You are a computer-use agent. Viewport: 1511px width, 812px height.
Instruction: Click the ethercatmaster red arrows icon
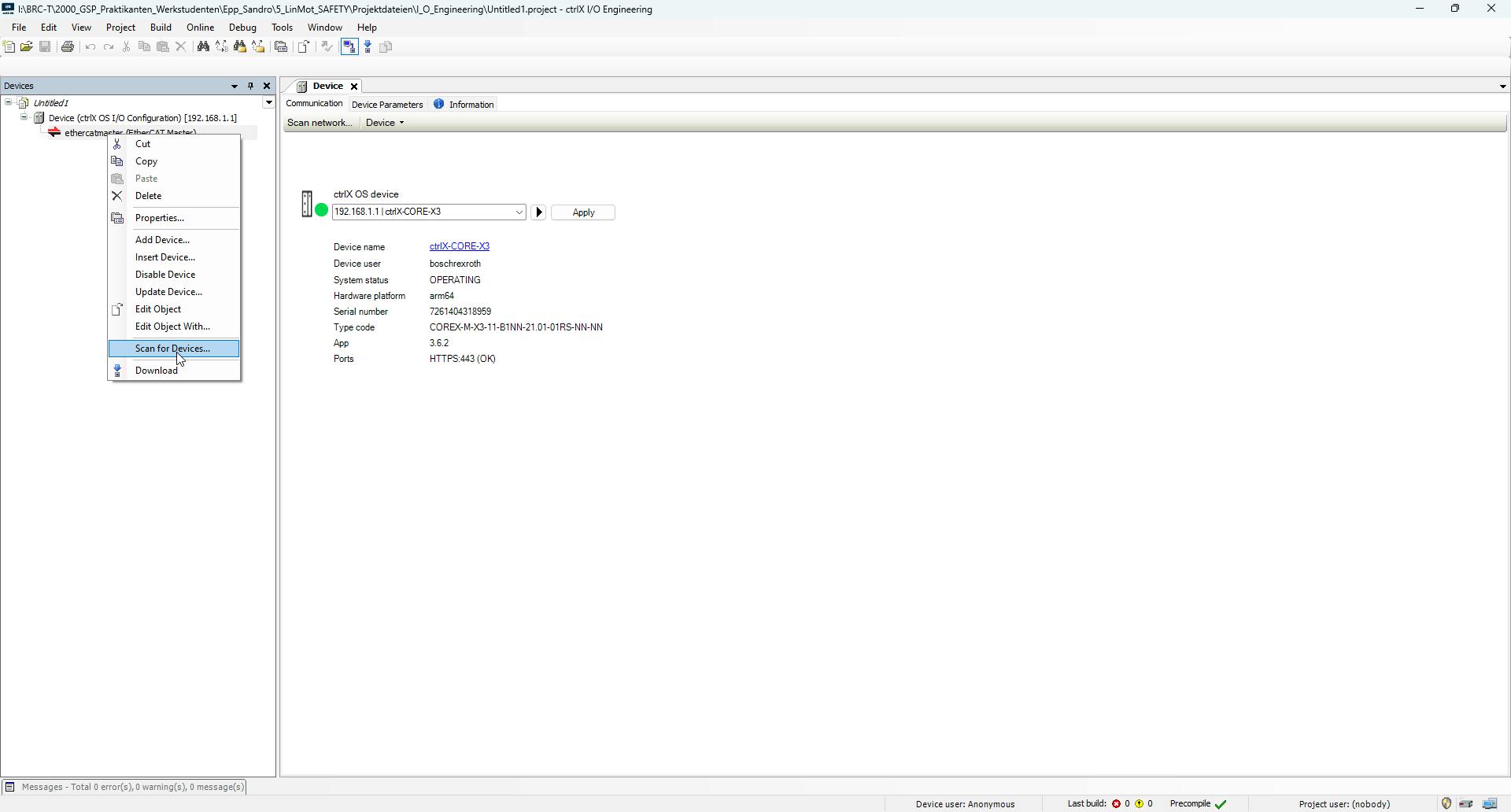click(x=54, y=132)
